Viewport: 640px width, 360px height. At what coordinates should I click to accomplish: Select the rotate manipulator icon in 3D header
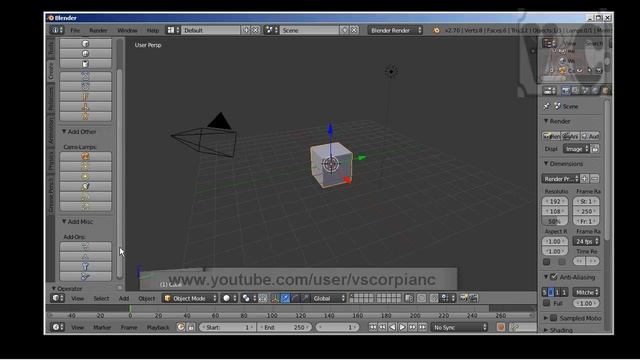pos(295,298)
